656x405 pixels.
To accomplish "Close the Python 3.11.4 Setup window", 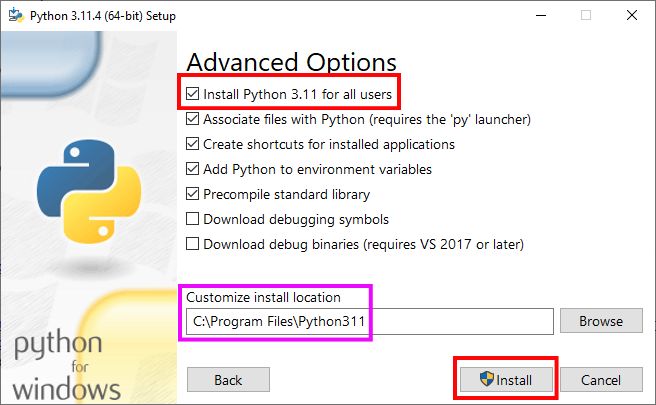I will [632, 14].
